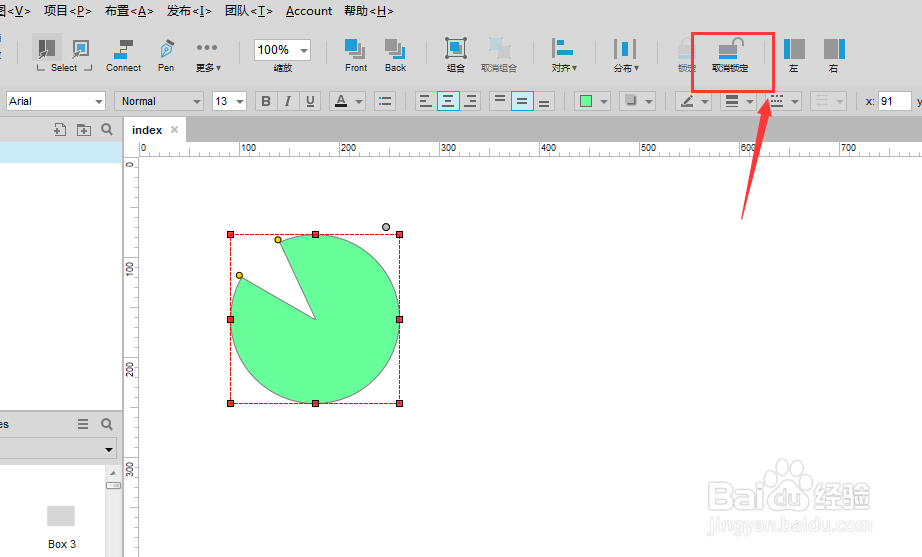Viewport: 922px width, 557px height.
Task: Open the 更多 tools menu
Action: tap(207, 55)
